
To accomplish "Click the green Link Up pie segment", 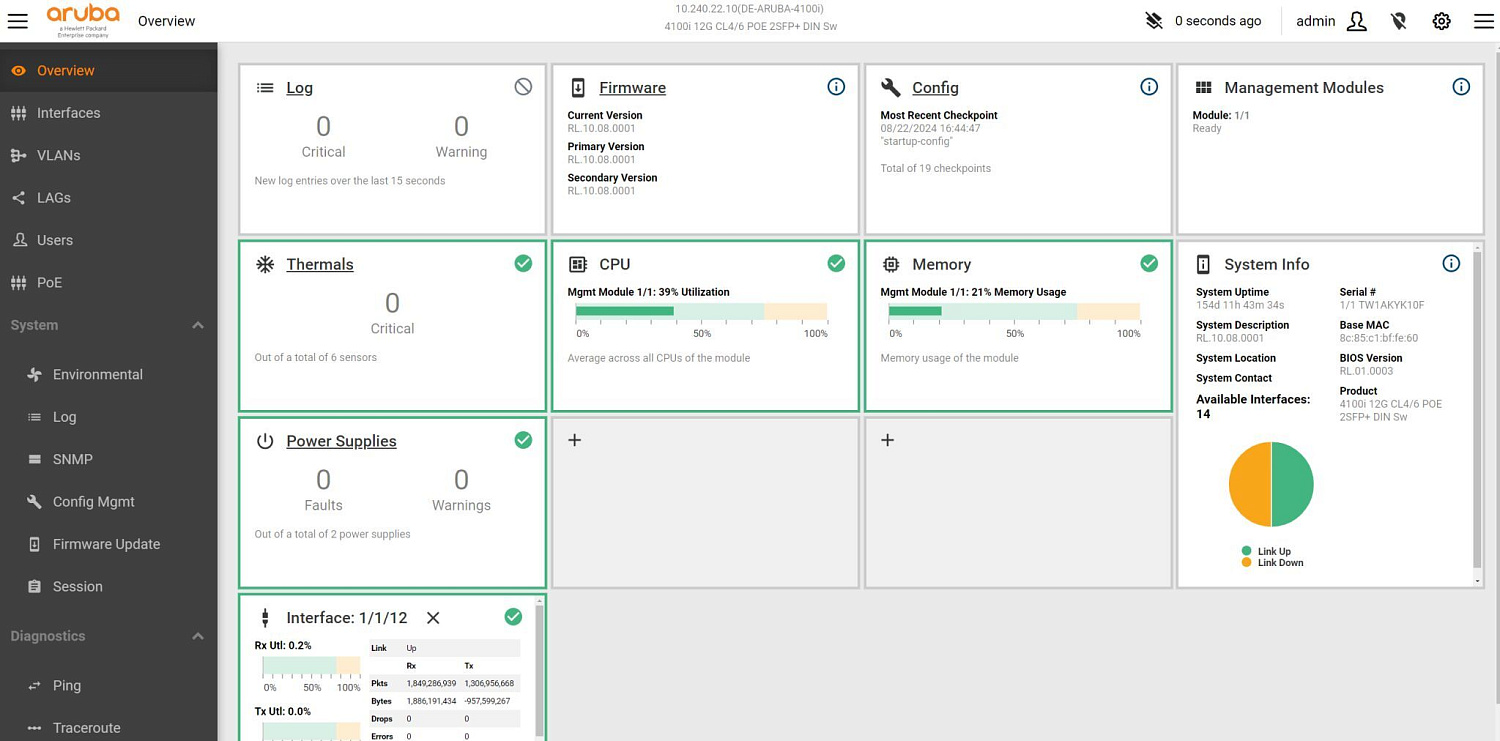I will (x=1293, y=485).
